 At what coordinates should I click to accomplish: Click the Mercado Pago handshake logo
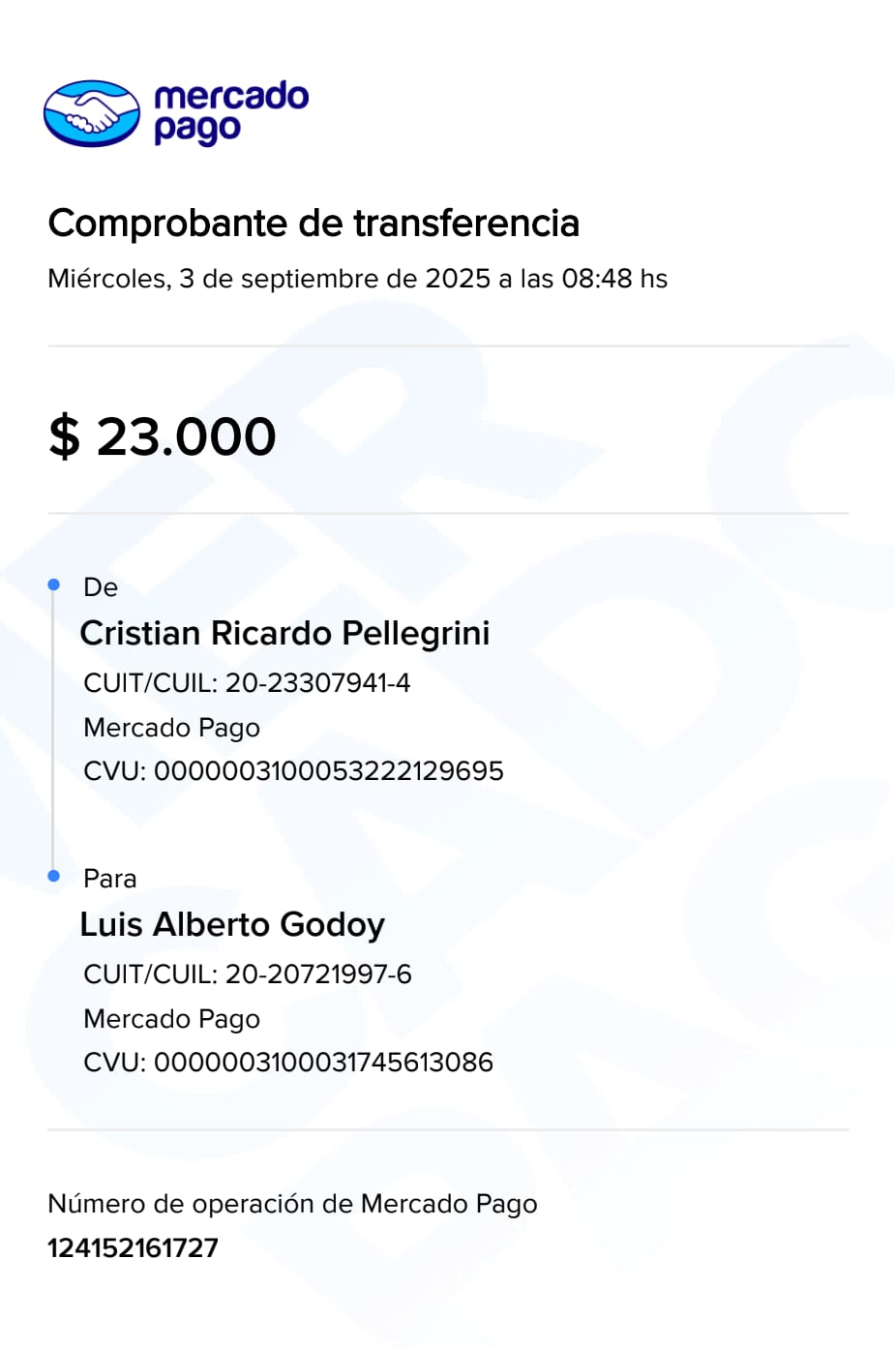click(x=92, y=113)
